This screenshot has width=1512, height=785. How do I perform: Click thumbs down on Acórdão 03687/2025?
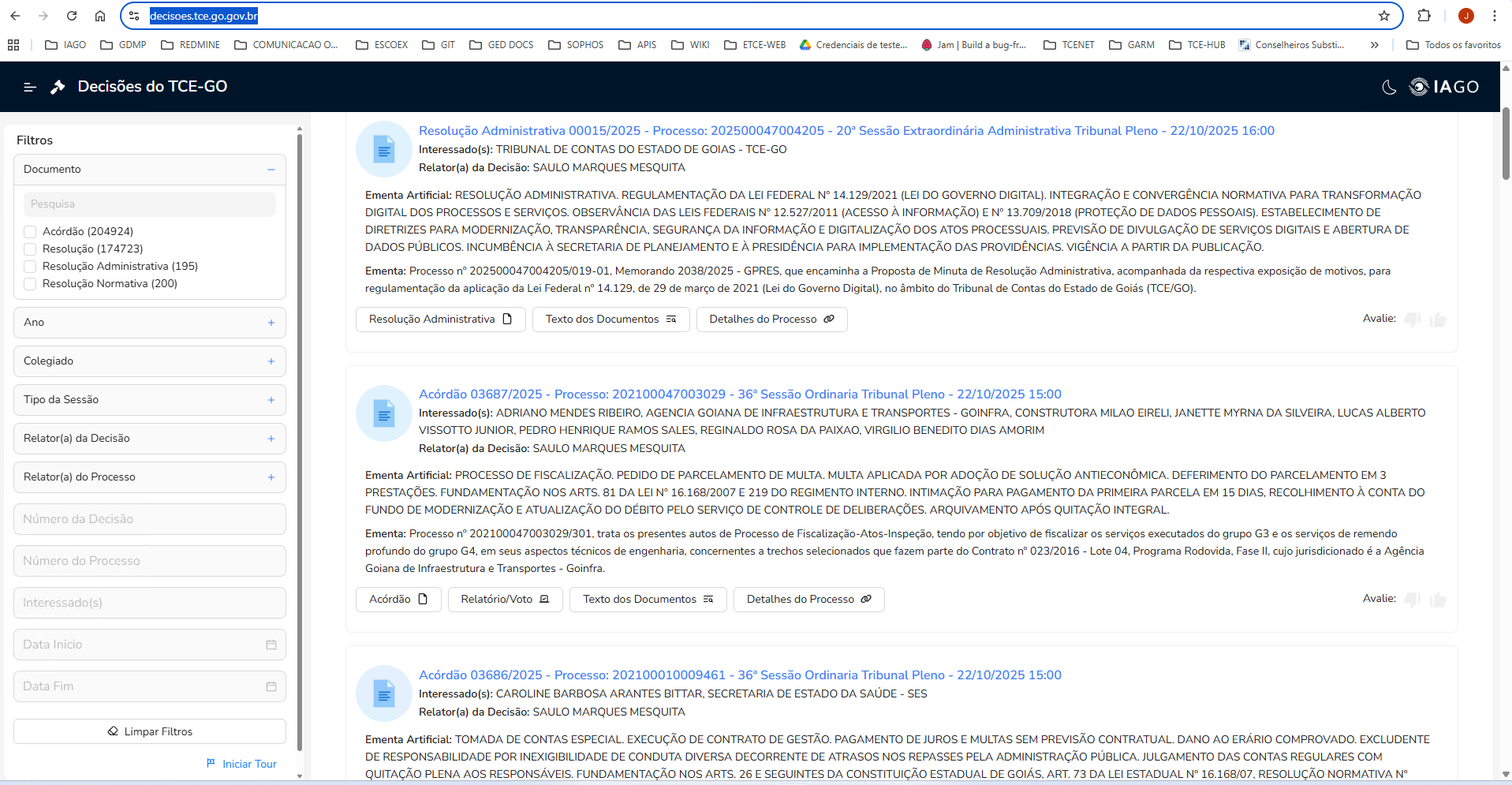(x=1412, y=600)
